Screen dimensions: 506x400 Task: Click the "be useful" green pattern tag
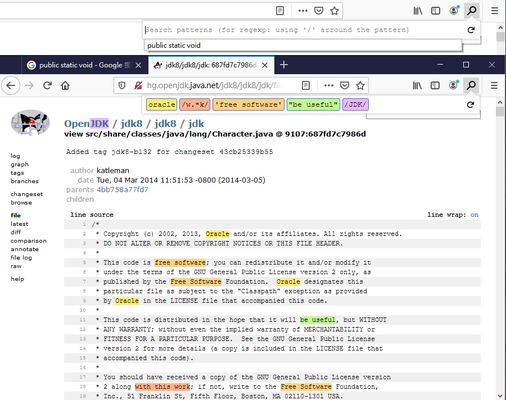(x=313, y=105)
